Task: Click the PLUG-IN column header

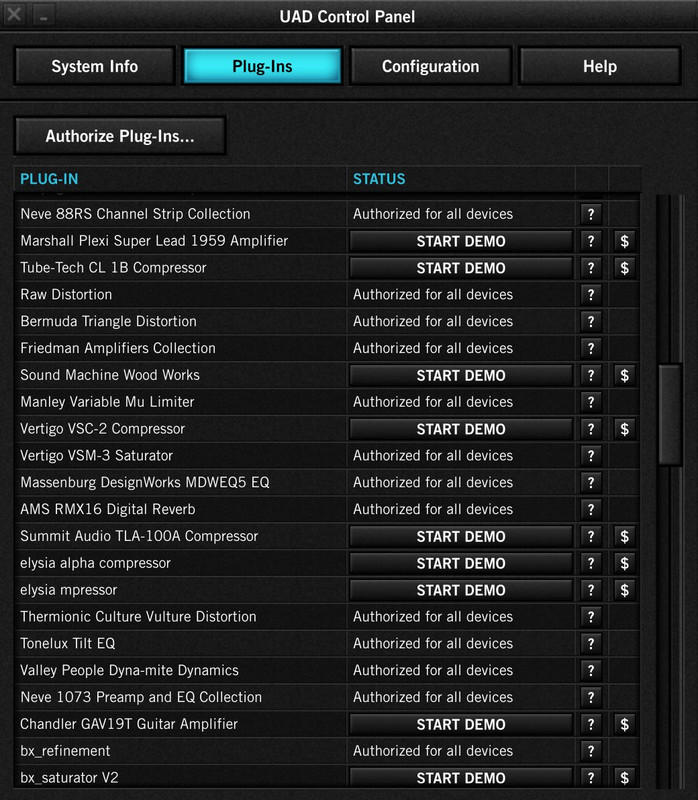Action: click(x=49, y=179)
